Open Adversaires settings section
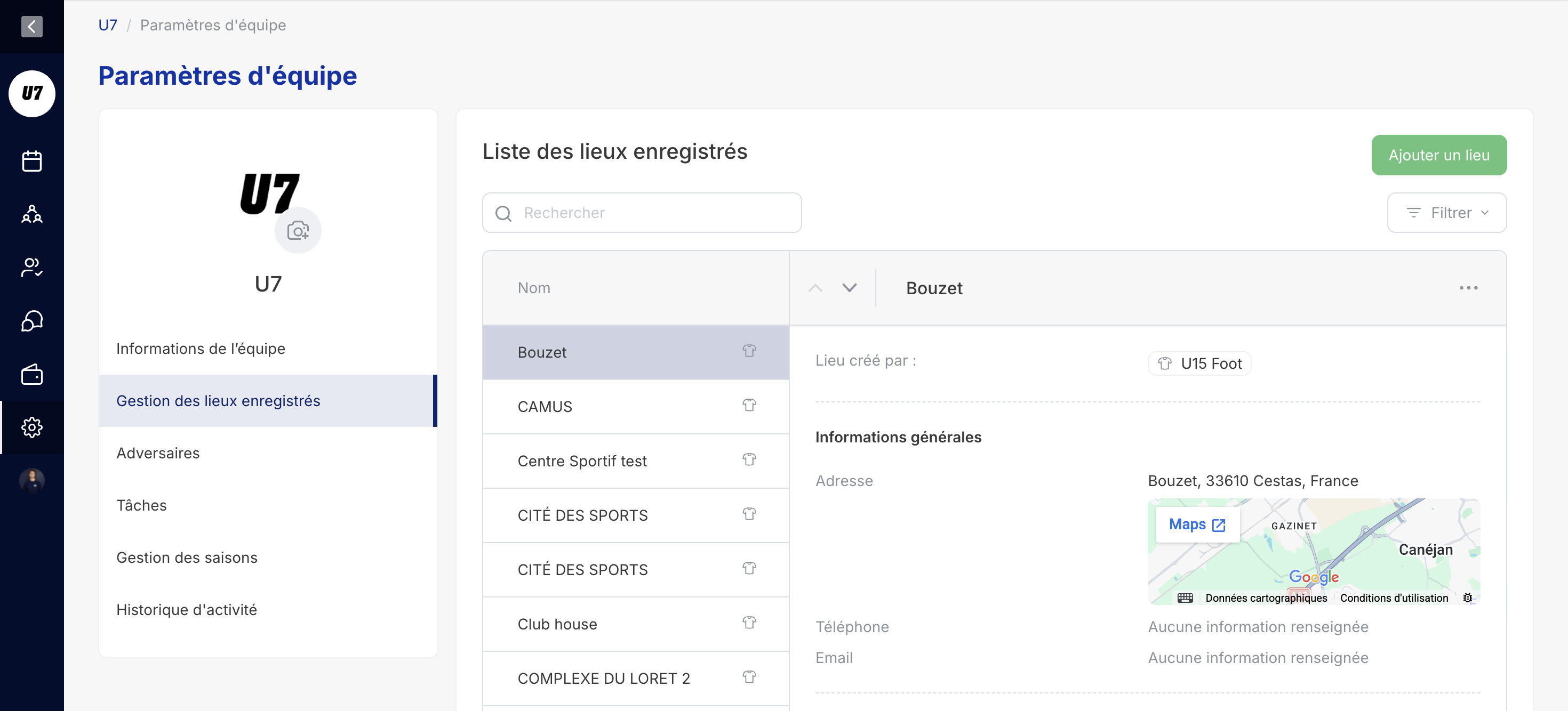1568x711 pixels. pos(158,453)
